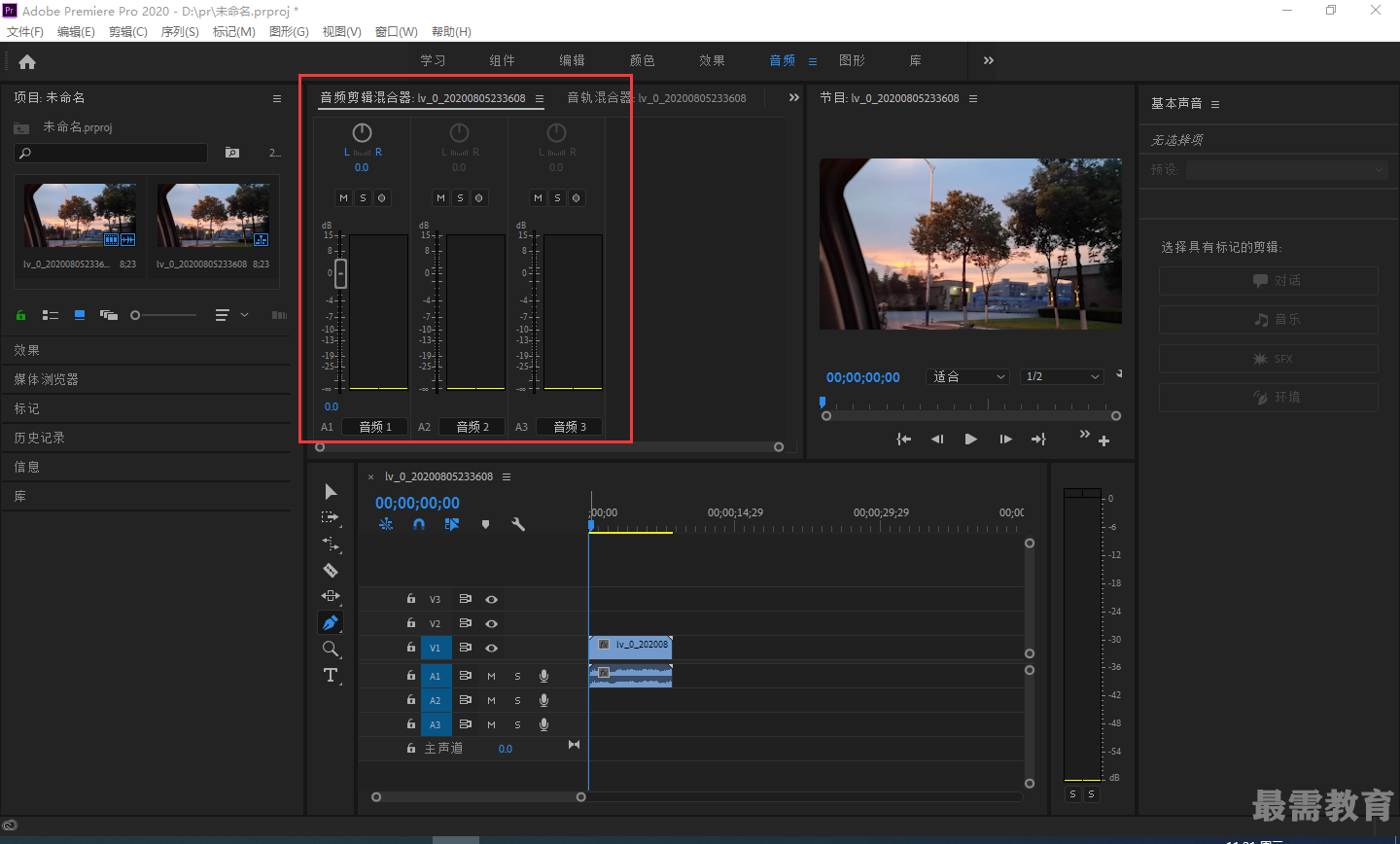1400x844 pixels.
Task: Click the nest sequence insert icon
Action: 386,524
